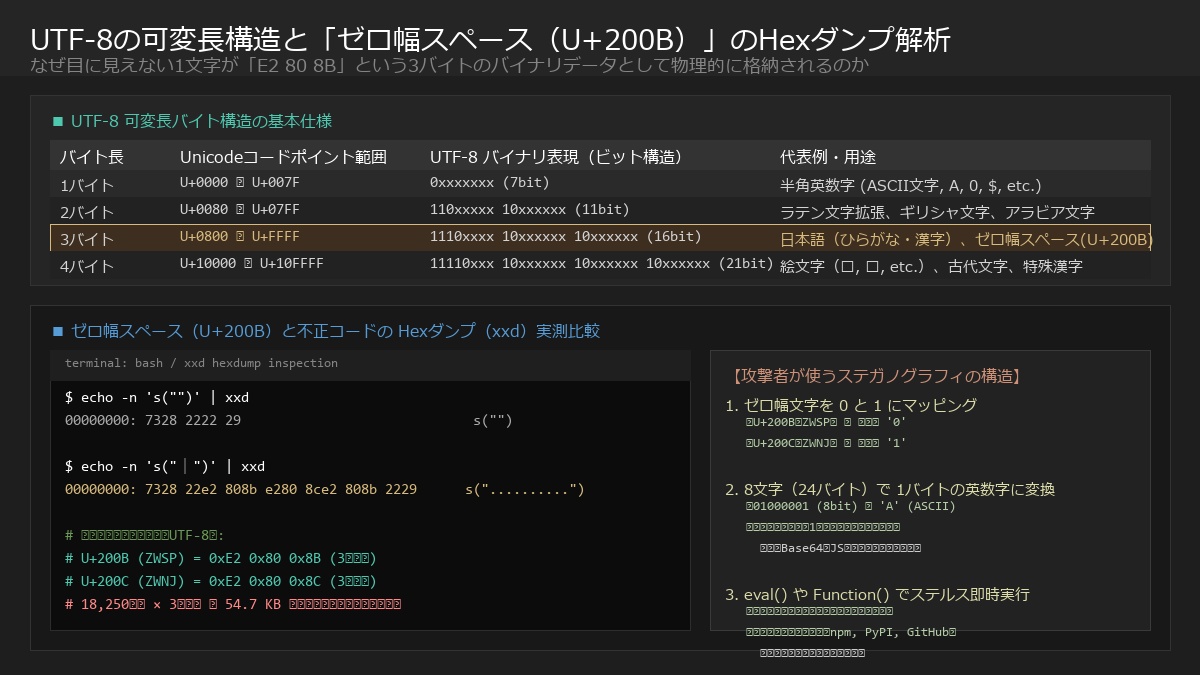Select the "4バイト" row label

[x=87, y=266]
